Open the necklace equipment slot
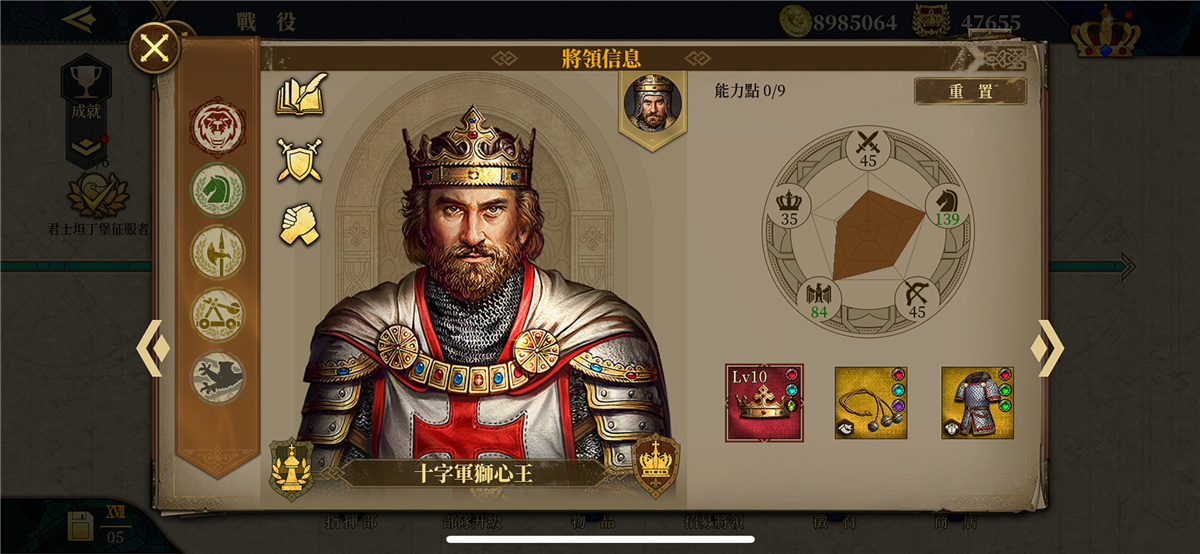 tap(871, 402)
